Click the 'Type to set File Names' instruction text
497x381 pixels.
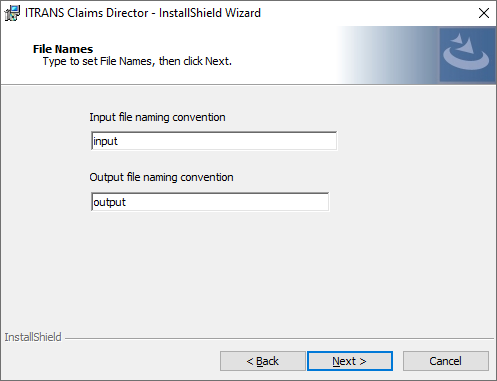137,61
